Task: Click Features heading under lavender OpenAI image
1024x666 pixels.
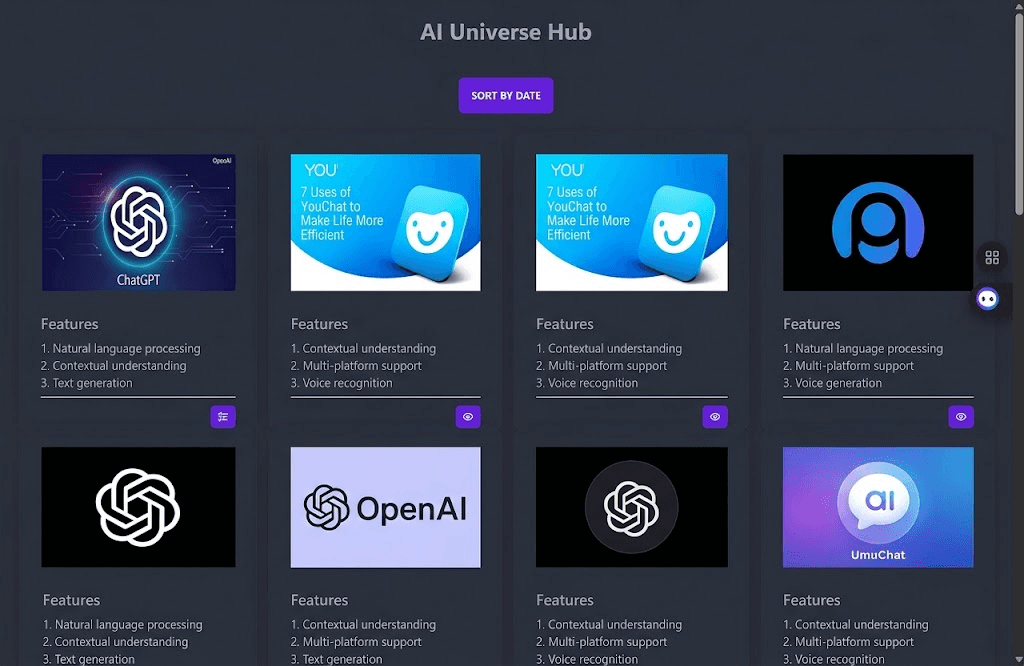Action: point(319,600)
